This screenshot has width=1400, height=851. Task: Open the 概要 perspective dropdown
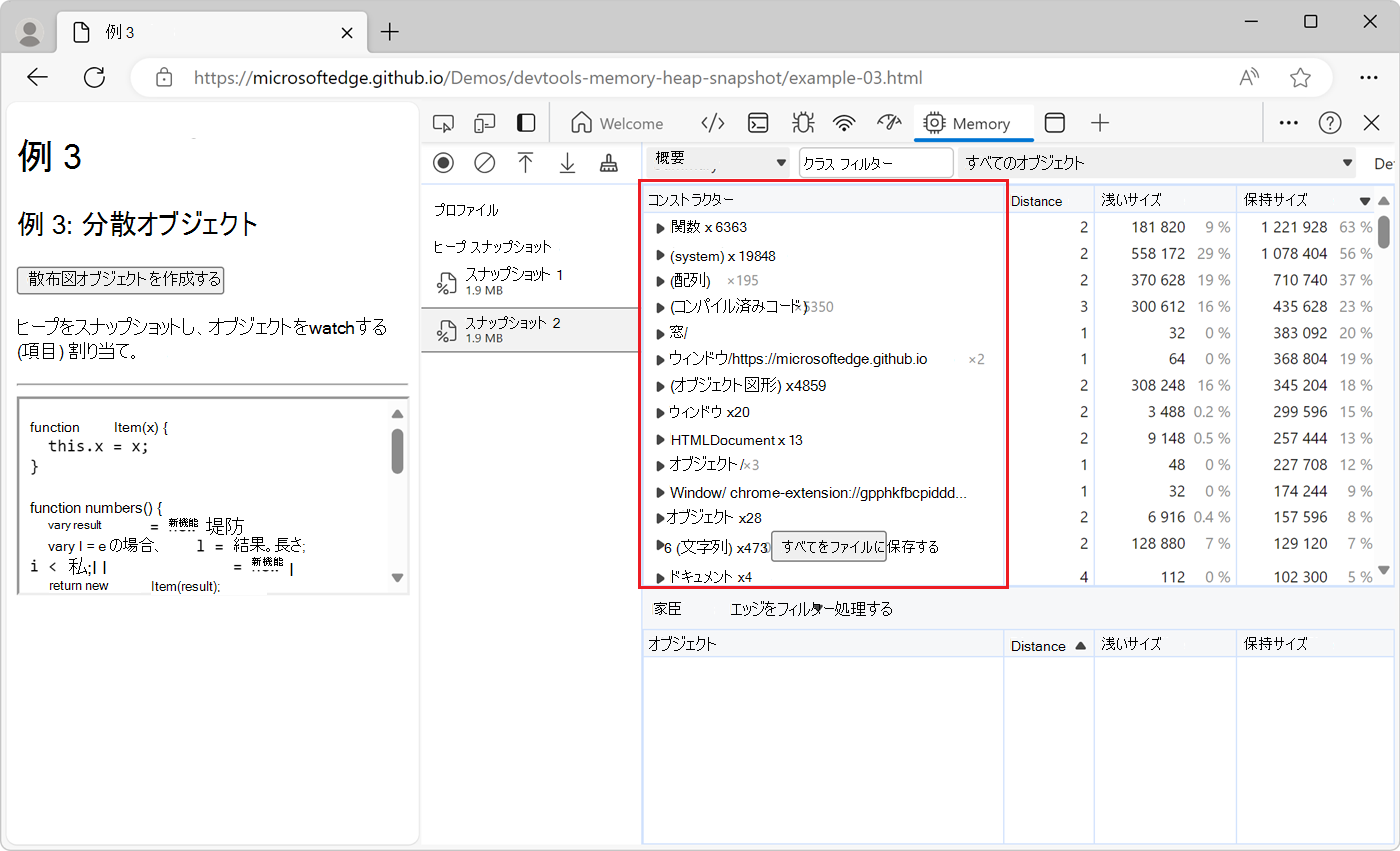(x=718, y=162)
